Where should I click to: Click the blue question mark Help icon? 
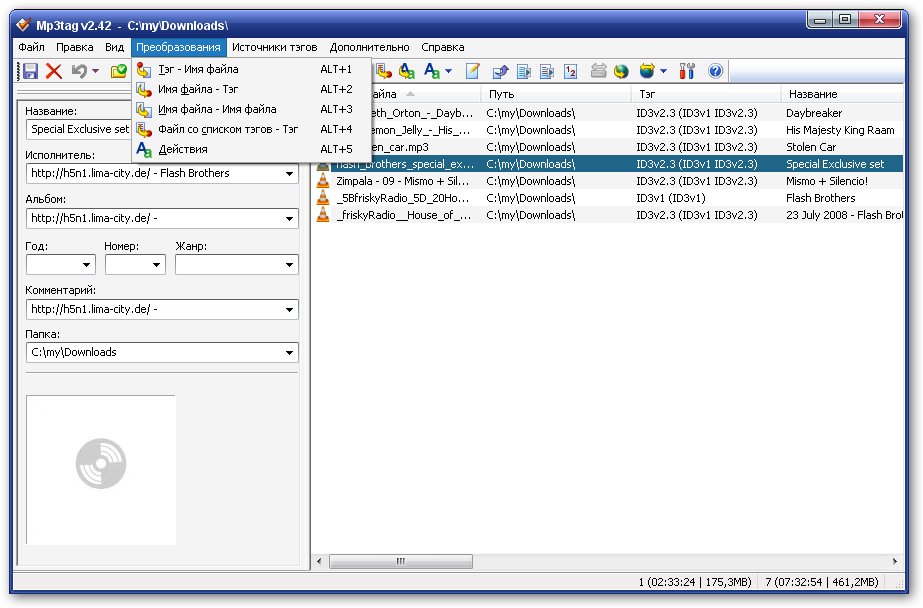tap(715, 71)
